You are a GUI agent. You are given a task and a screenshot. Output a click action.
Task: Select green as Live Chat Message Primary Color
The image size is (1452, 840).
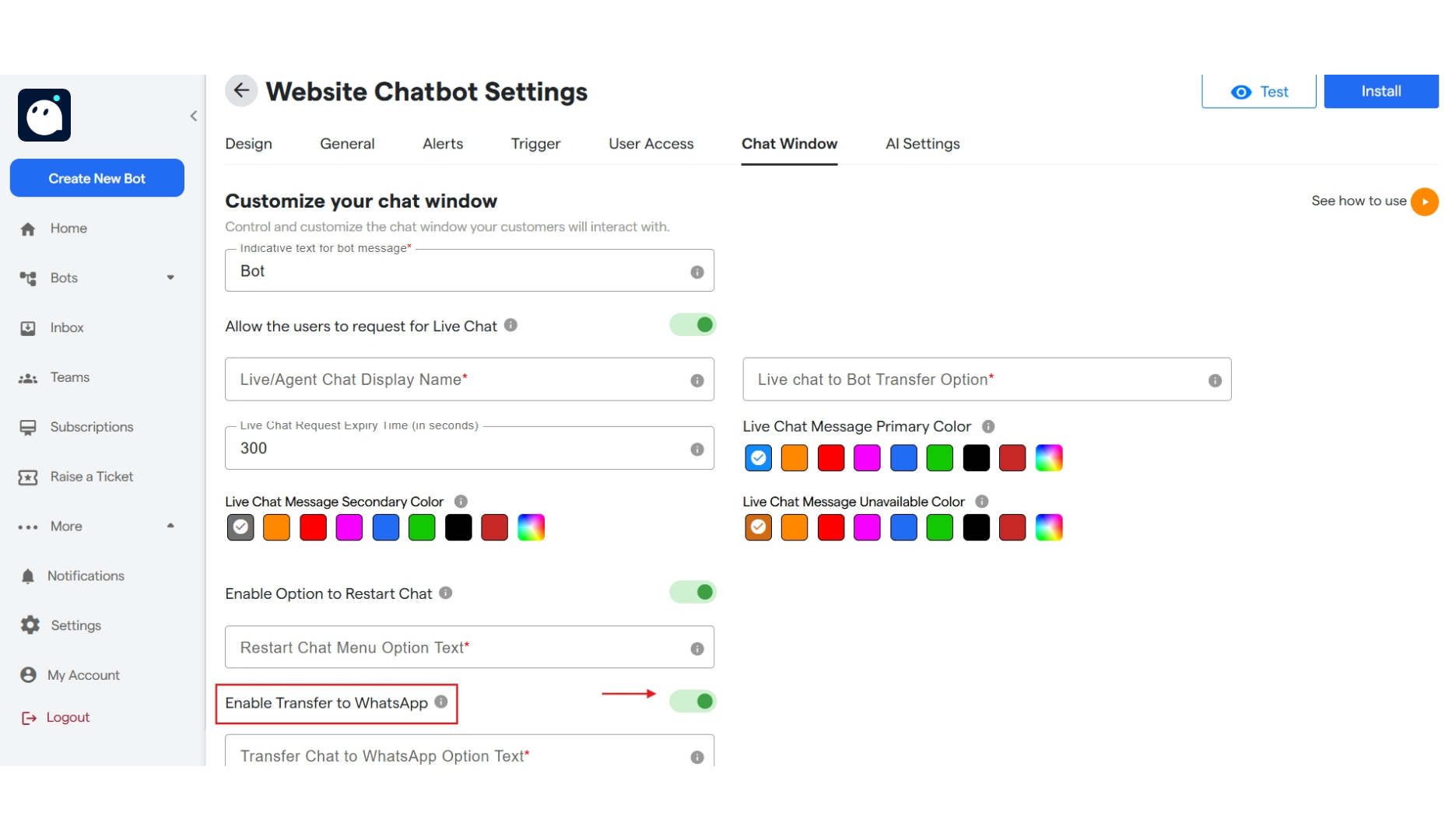point(940,458)
